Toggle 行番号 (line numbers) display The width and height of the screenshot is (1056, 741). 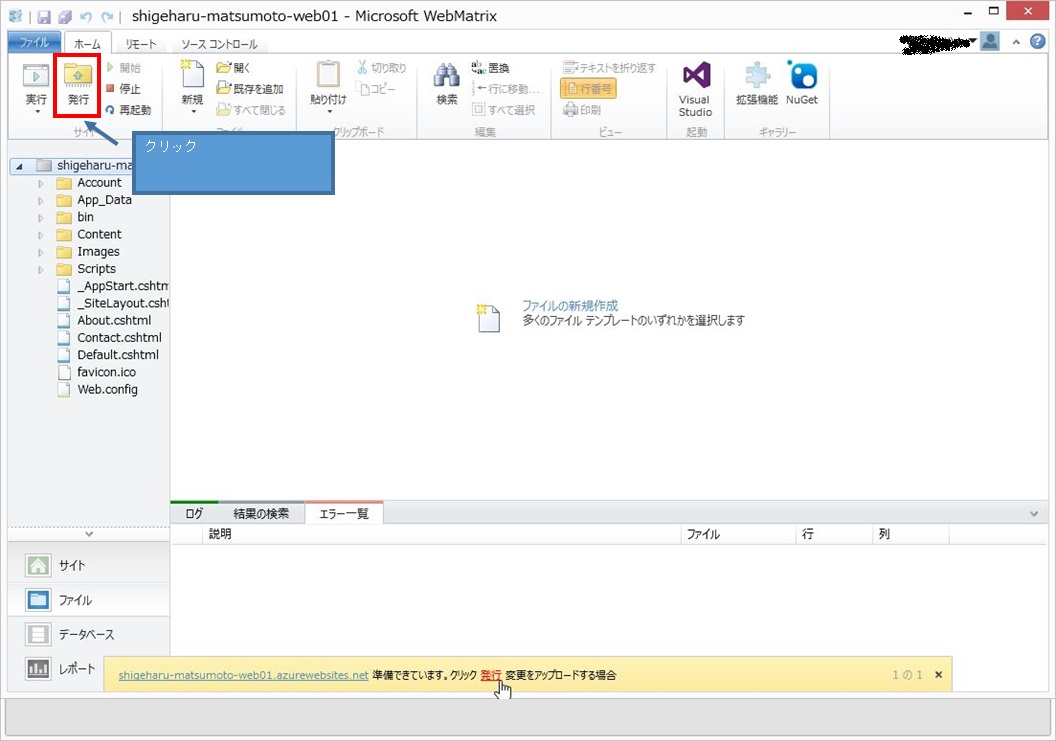point(588,88)
